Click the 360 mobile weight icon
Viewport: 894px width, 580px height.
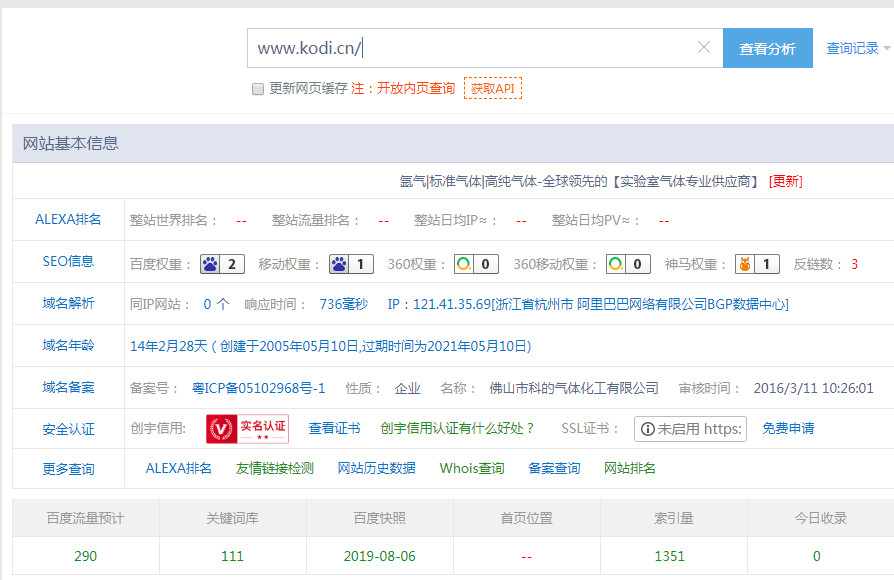[615, 264]
